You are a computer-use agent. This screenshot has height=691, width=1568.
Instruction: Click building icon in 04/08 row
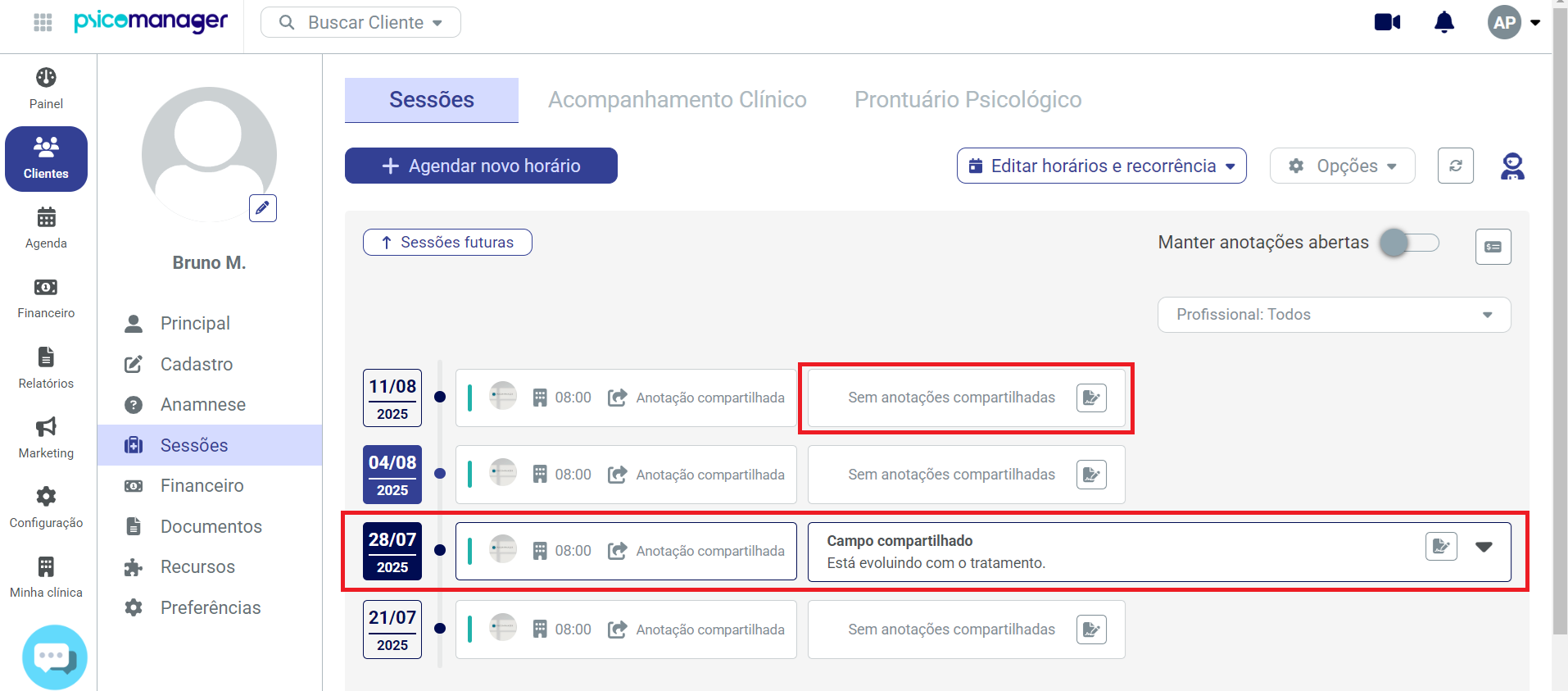[x=540, y=475]
